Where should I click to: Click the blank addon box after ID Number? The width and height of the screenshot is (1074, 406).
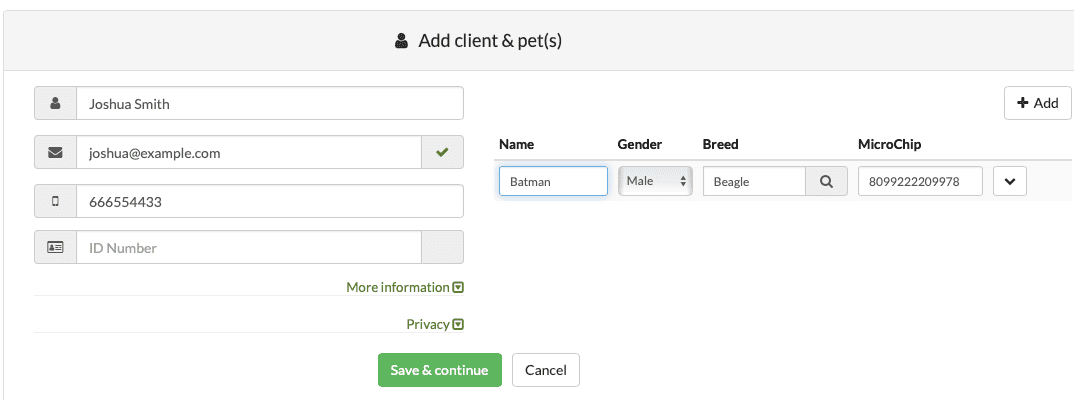[x=442, y=247]
